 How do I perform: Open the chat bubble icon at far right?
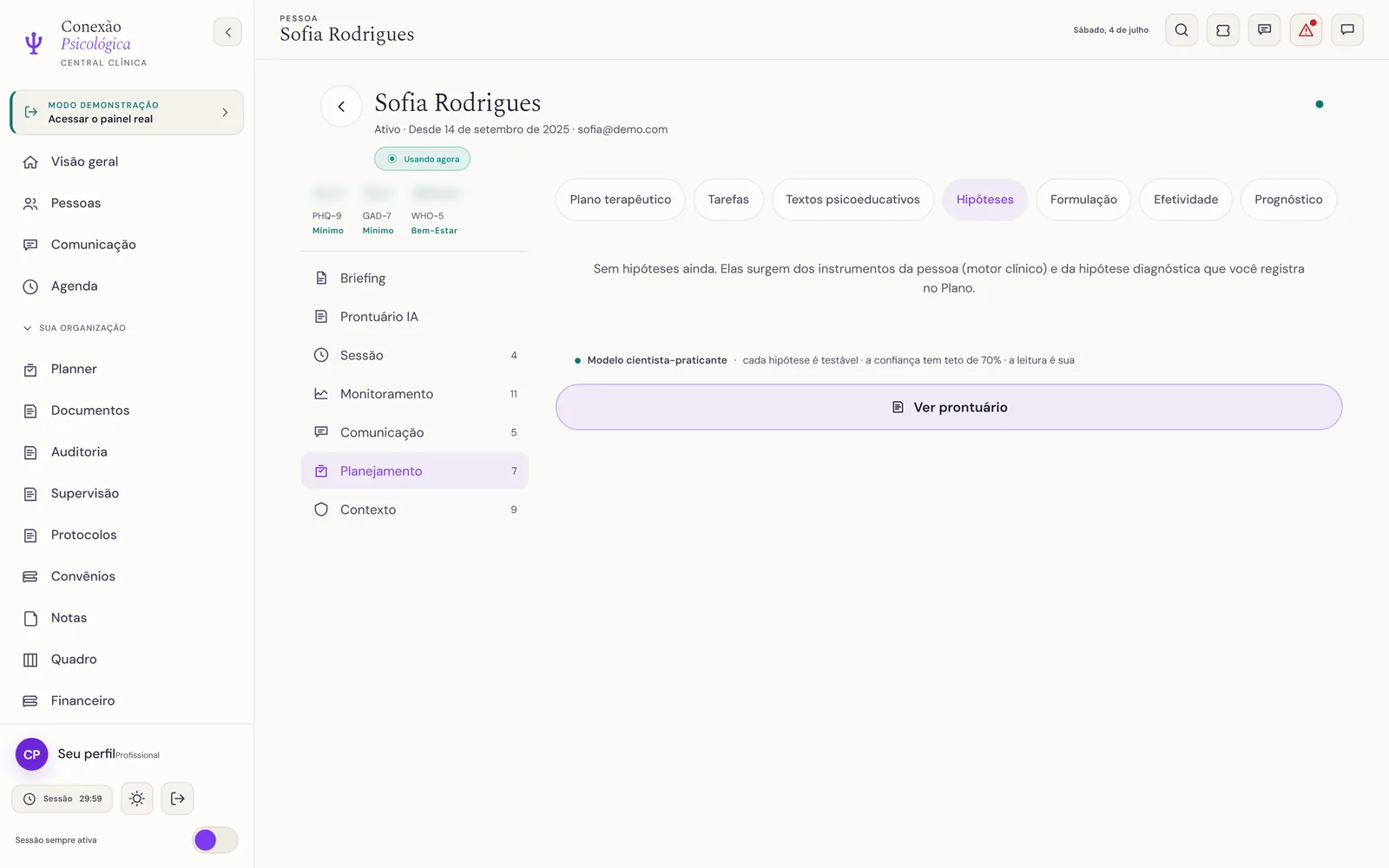tap(1347, 30)
